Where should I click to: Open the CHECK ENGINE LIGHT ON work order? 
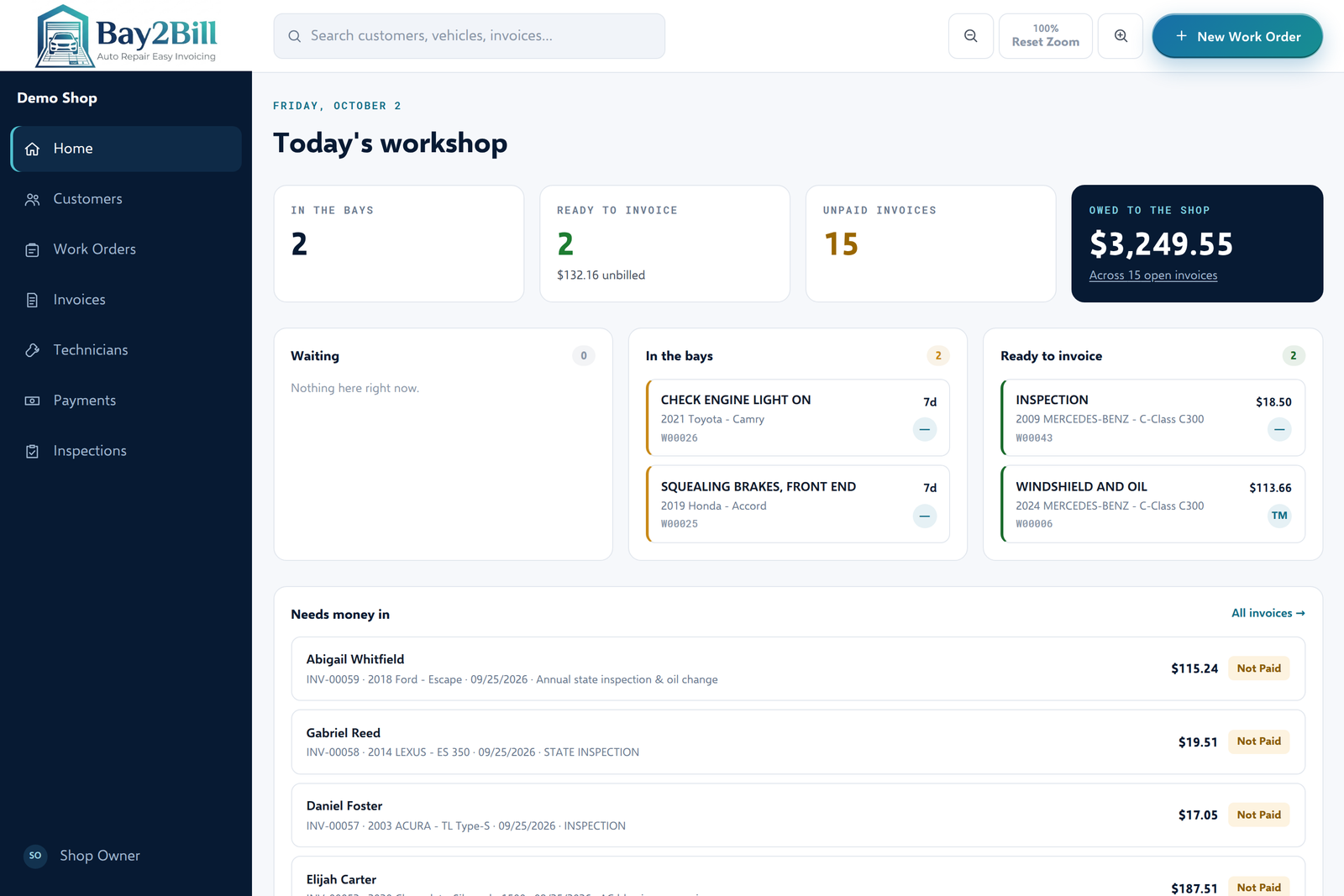click(798, 418)
